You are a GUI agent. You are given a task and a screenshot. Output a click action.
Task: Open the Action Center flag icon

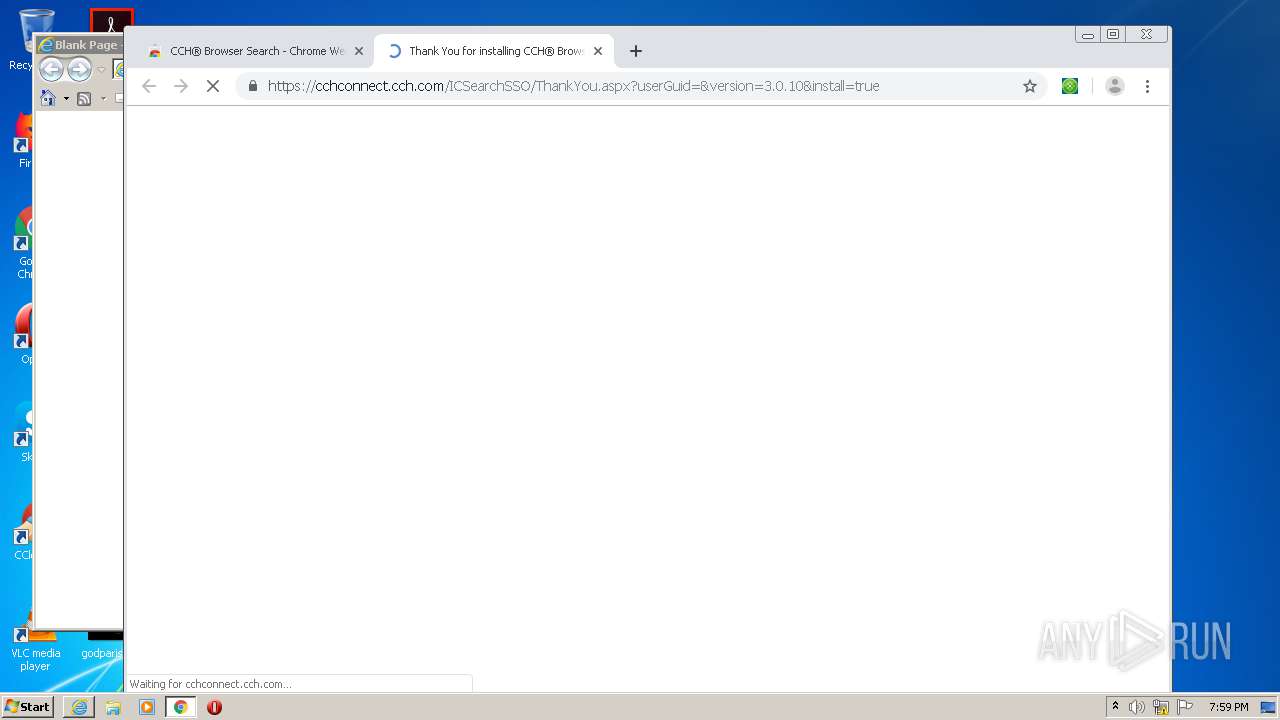tap(1185, 707)
